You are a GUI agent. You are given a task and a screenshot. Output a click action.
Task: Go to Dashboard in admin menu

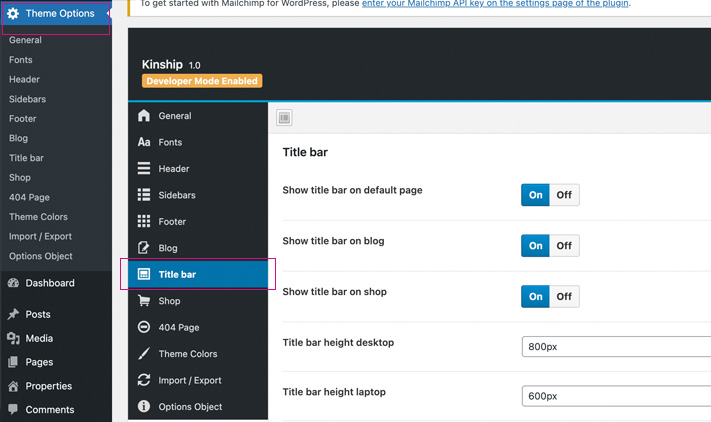[x=50, y=283]
